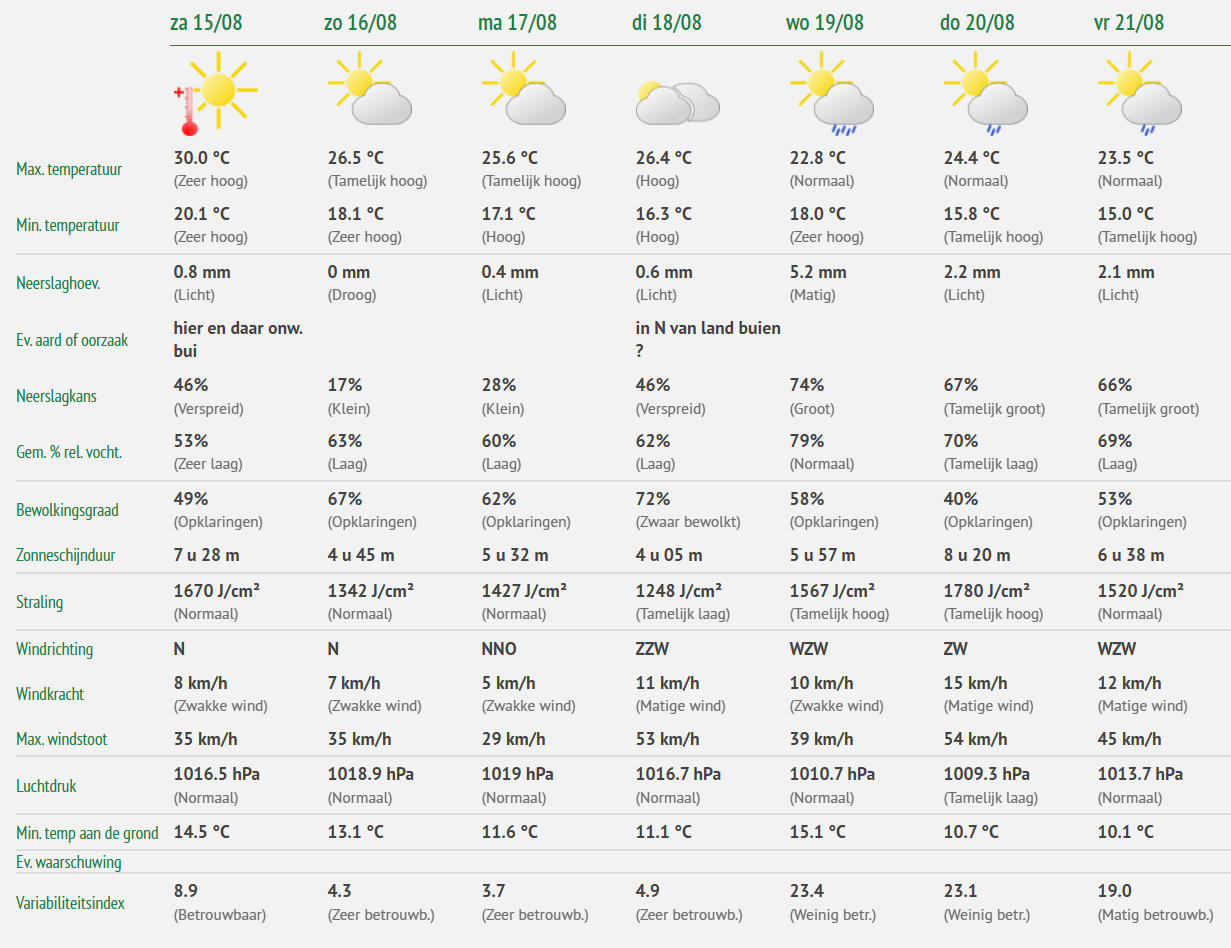
Task: Select the 5.2 mm precipitation value
Action: pos(818,272)
